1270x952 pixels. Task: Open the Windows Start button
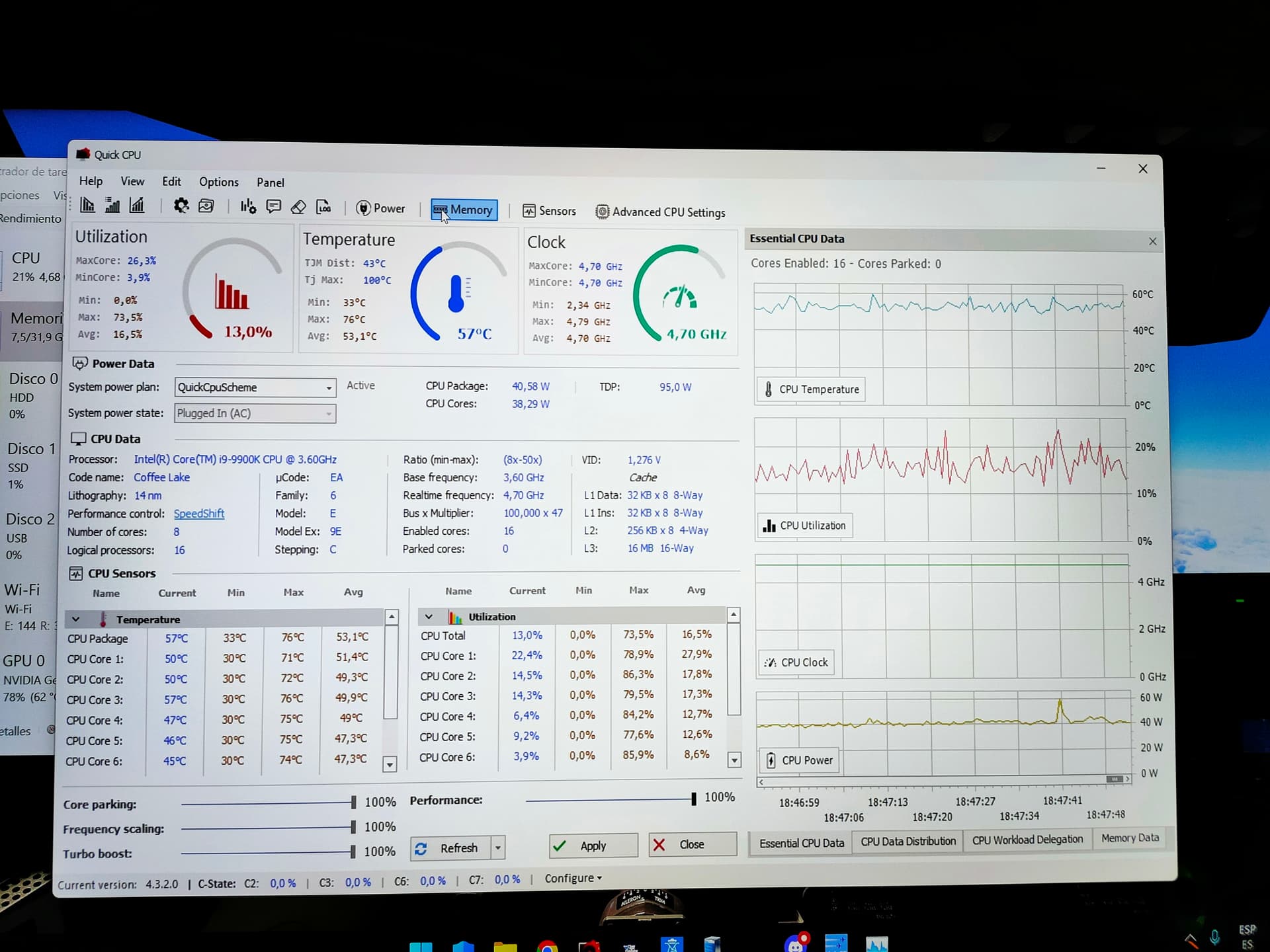coord(421,947)
